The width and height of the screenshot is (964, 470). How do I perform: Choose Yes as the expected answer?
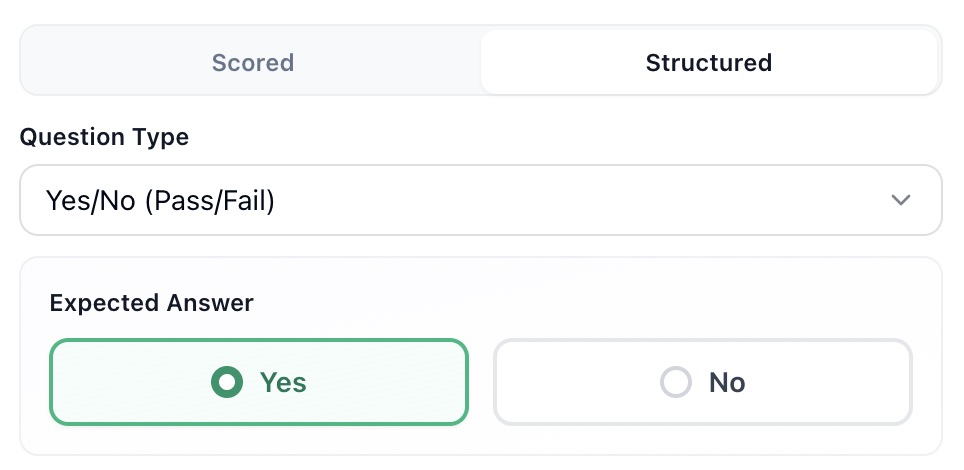tap(258, 382)
